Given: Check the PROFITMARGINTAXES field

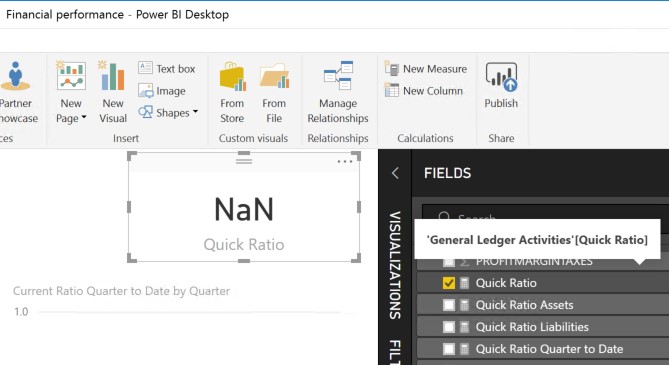Looking at the screenshot, I should pyautogui.click(x=449, y=261).
